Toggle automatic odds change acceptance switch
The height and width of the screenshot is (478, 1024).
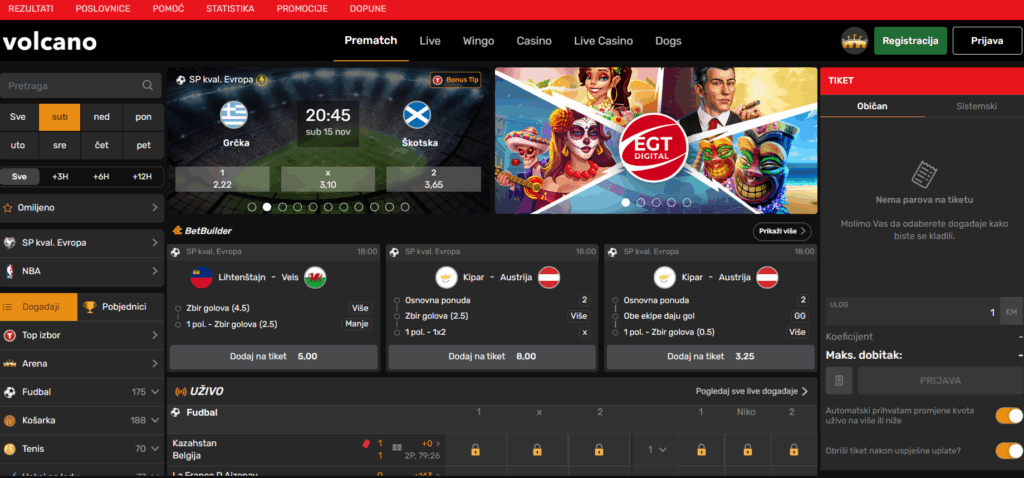click(1008, 415)
